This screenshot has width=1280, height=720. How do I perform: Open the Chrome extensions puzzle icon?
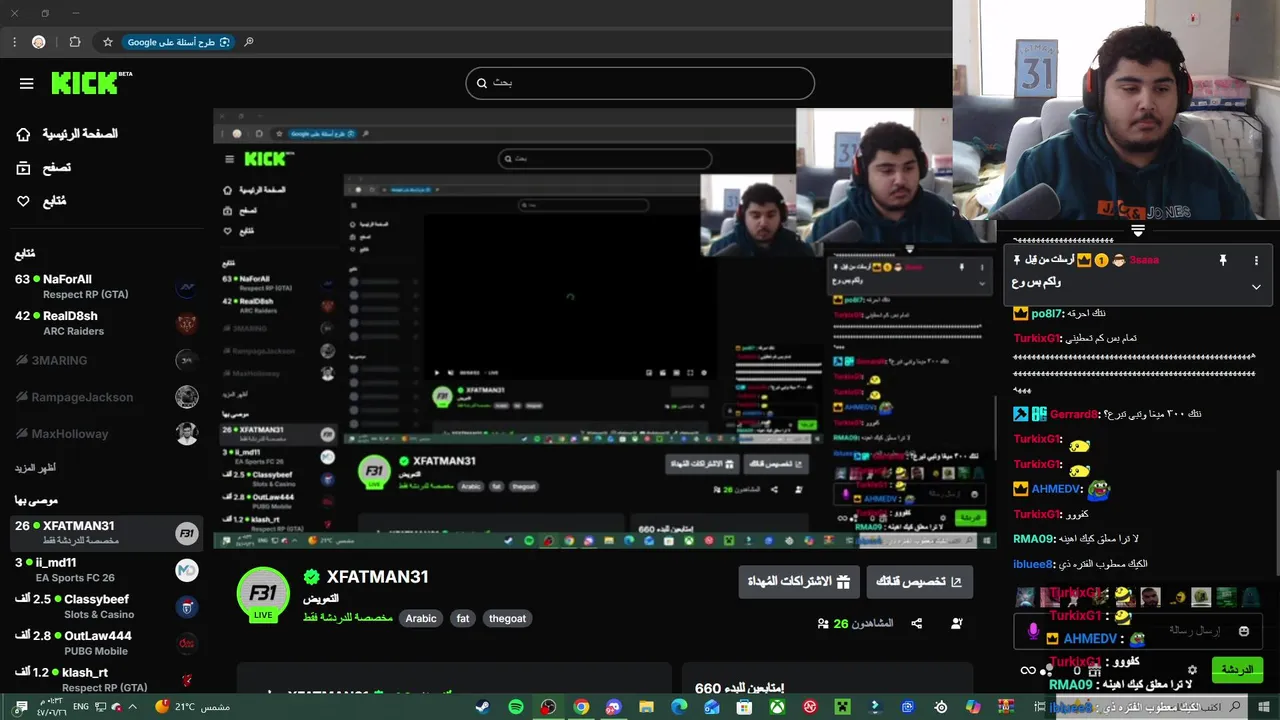pyautogui.click(x=75, y=42)
